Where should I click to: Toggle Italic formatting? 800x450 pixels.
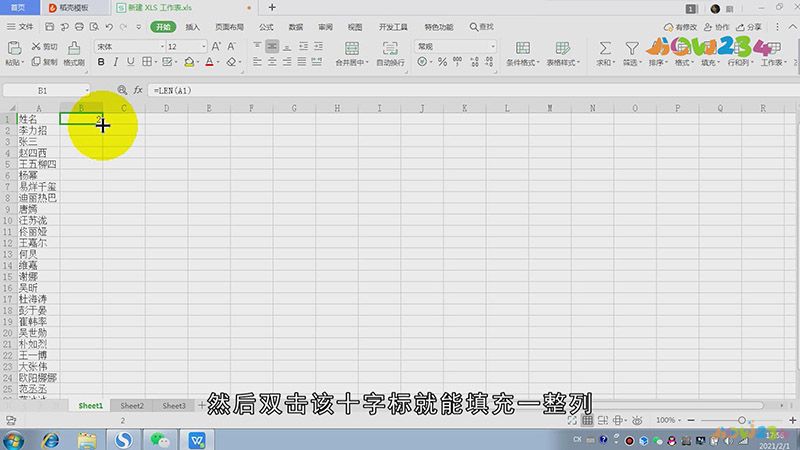point(116,62)
